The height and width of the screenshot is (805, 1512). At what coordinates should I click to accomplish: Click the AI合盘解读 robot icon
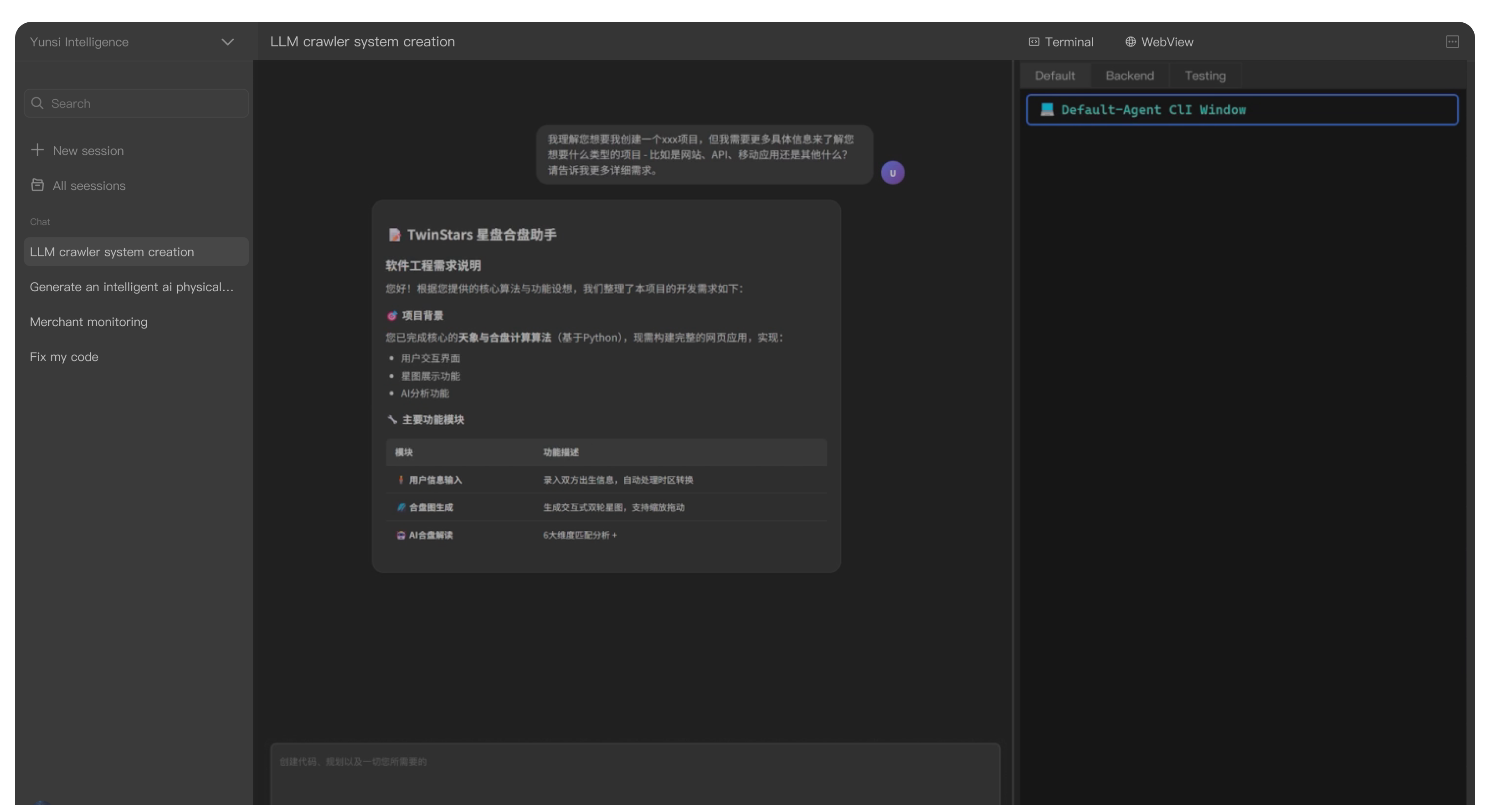point(401,535)
